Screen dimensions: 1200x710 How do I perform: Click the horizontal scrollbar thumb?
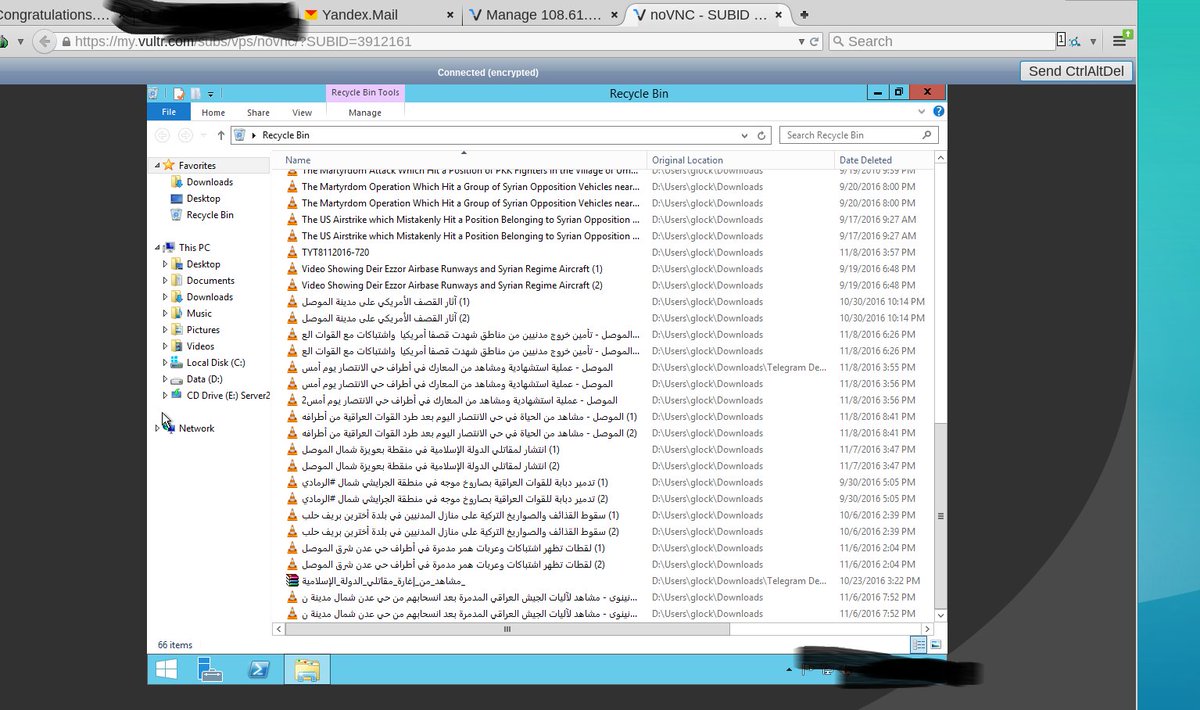click(x=506, y=629)
